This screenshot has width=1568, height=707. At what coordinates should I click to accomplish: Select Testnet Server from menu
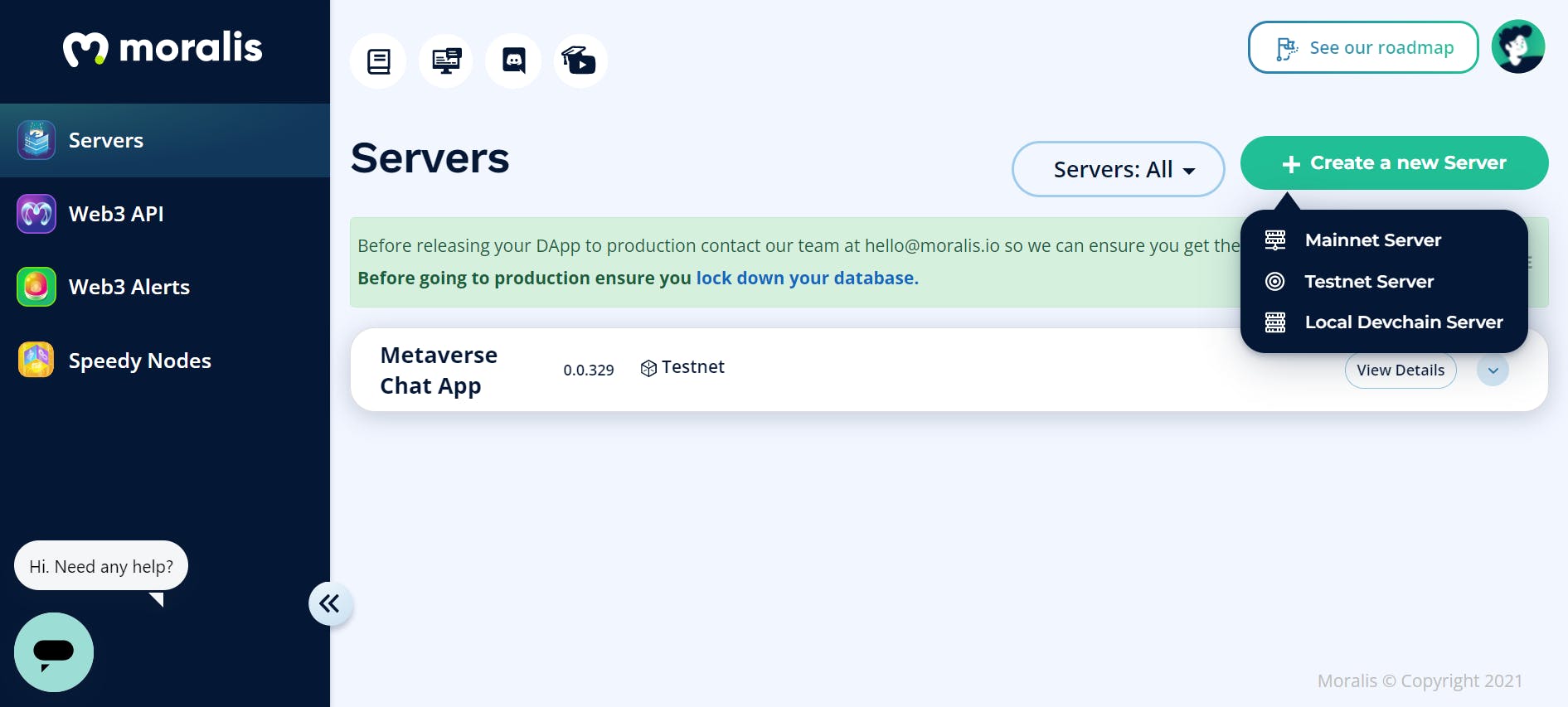(x=1384, y=282)
